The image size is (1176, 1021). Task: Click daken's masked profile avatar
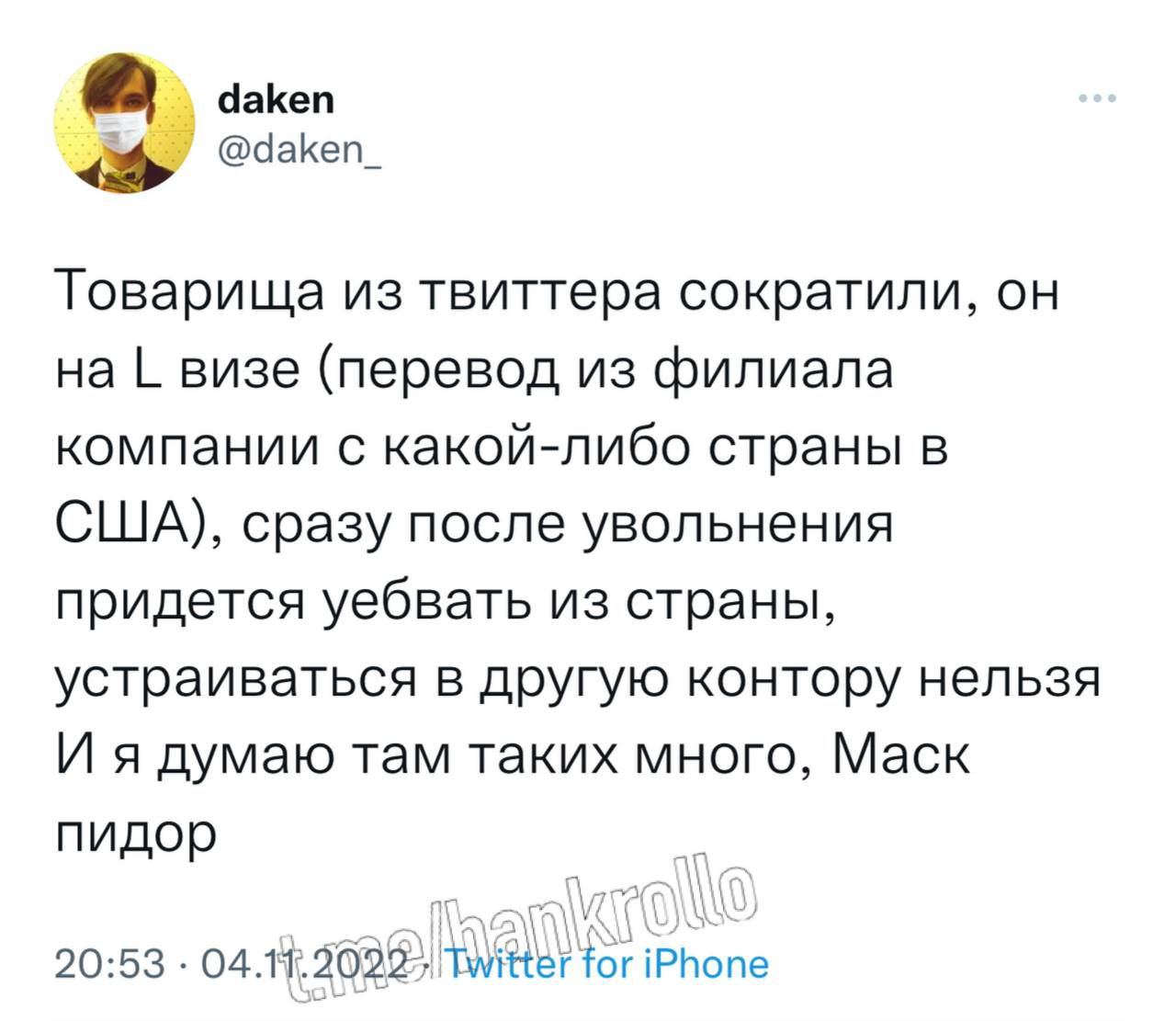[x=124, y=123]
